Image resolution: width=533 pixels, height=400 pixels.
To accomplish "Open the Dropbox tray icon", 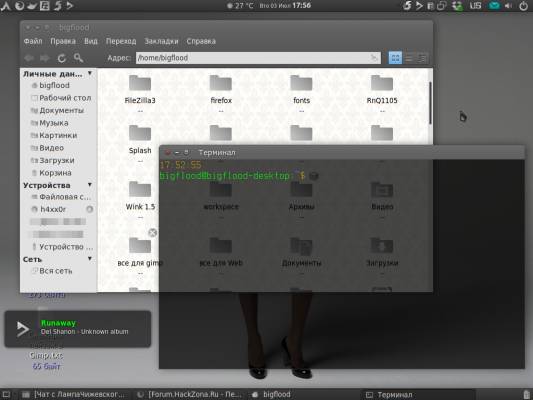I will [457, 5].
